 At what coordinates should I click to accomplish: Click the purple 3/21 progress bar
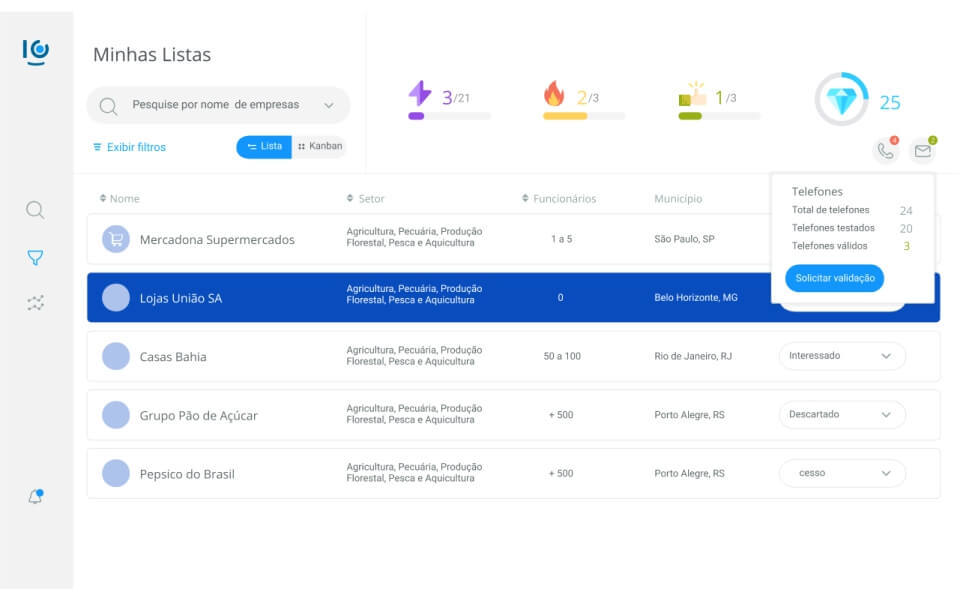click(x=449, y=116)
